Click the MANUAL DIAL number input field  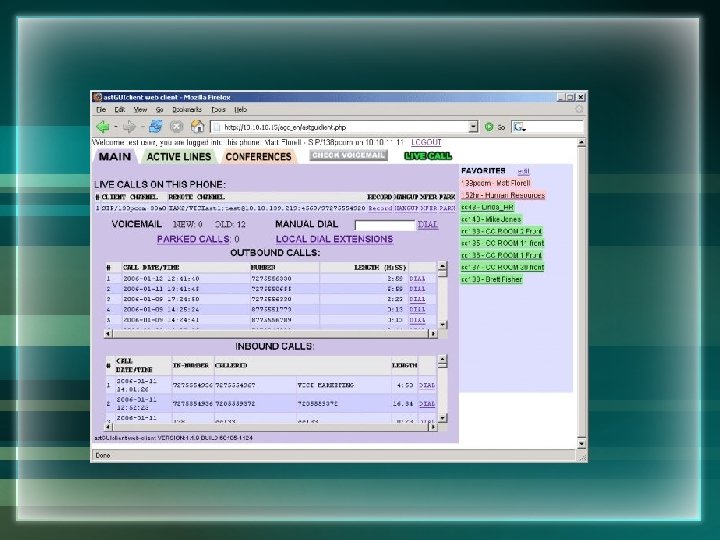point(384,226)
